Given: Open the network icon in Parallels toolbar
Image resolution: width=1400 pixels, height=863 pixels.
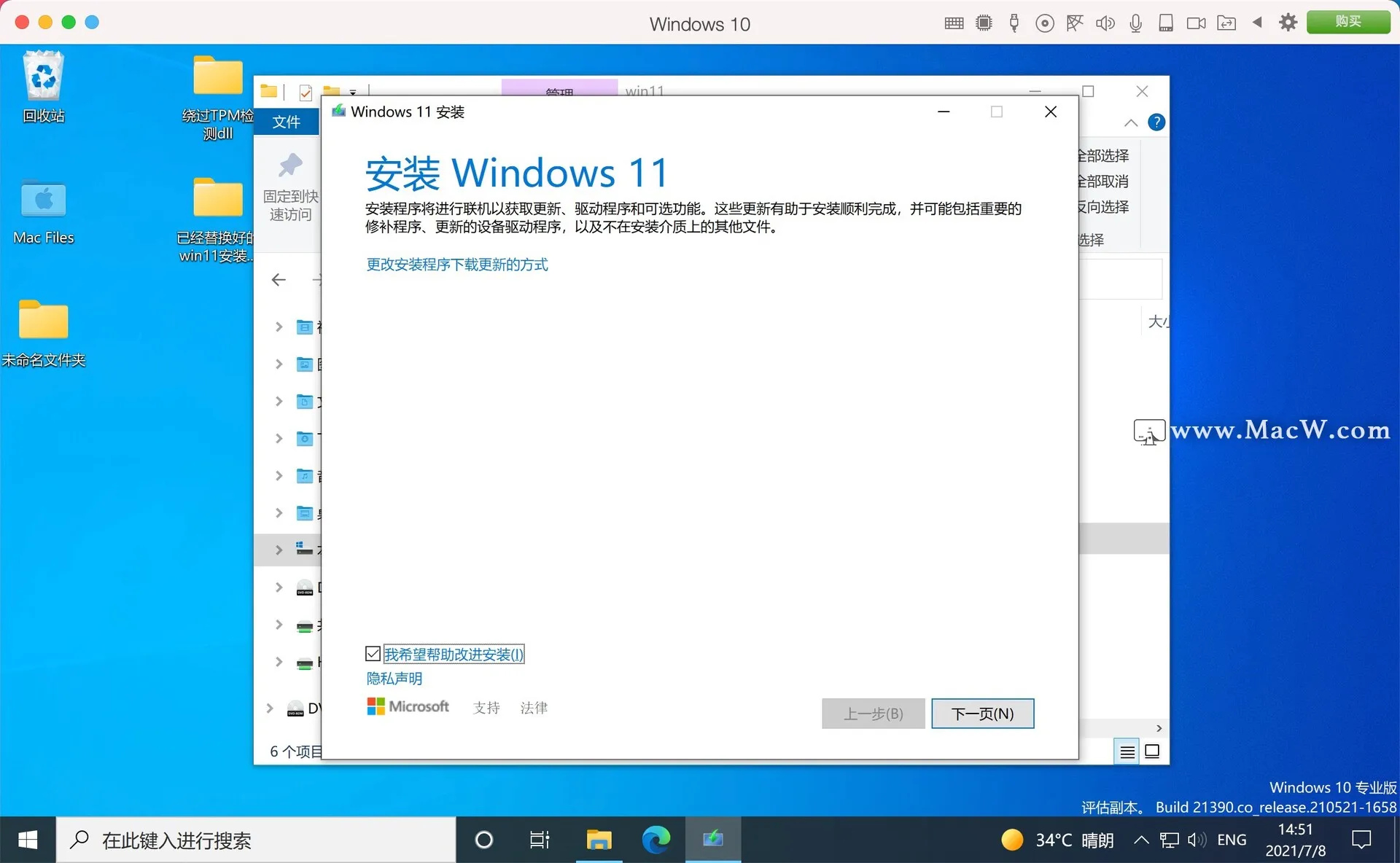Looking at the screenshot, I should [x=1075, y=23].
